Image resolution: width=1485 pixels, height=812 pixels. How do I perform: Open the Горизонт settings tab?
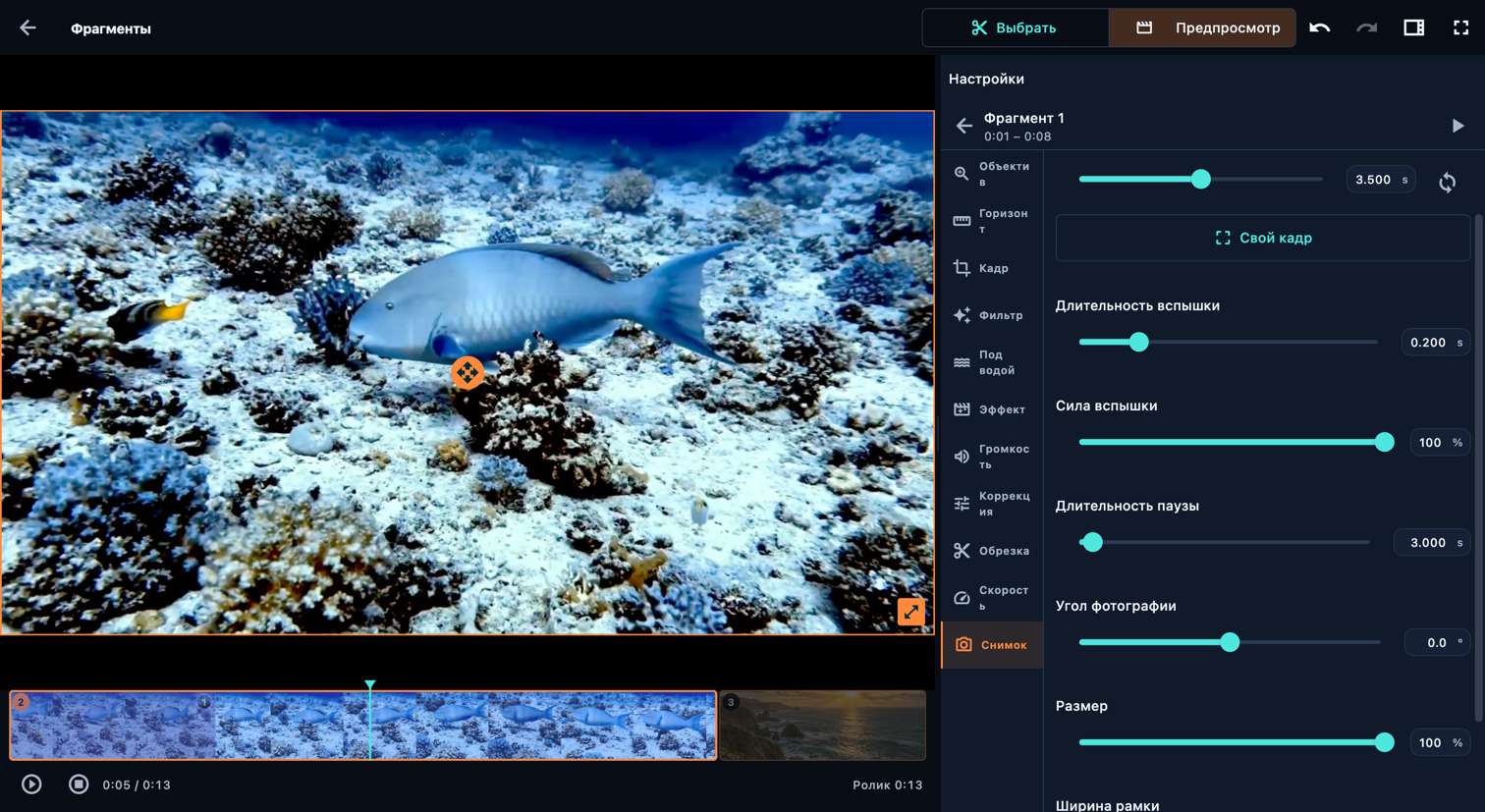(x=992, y=221)
